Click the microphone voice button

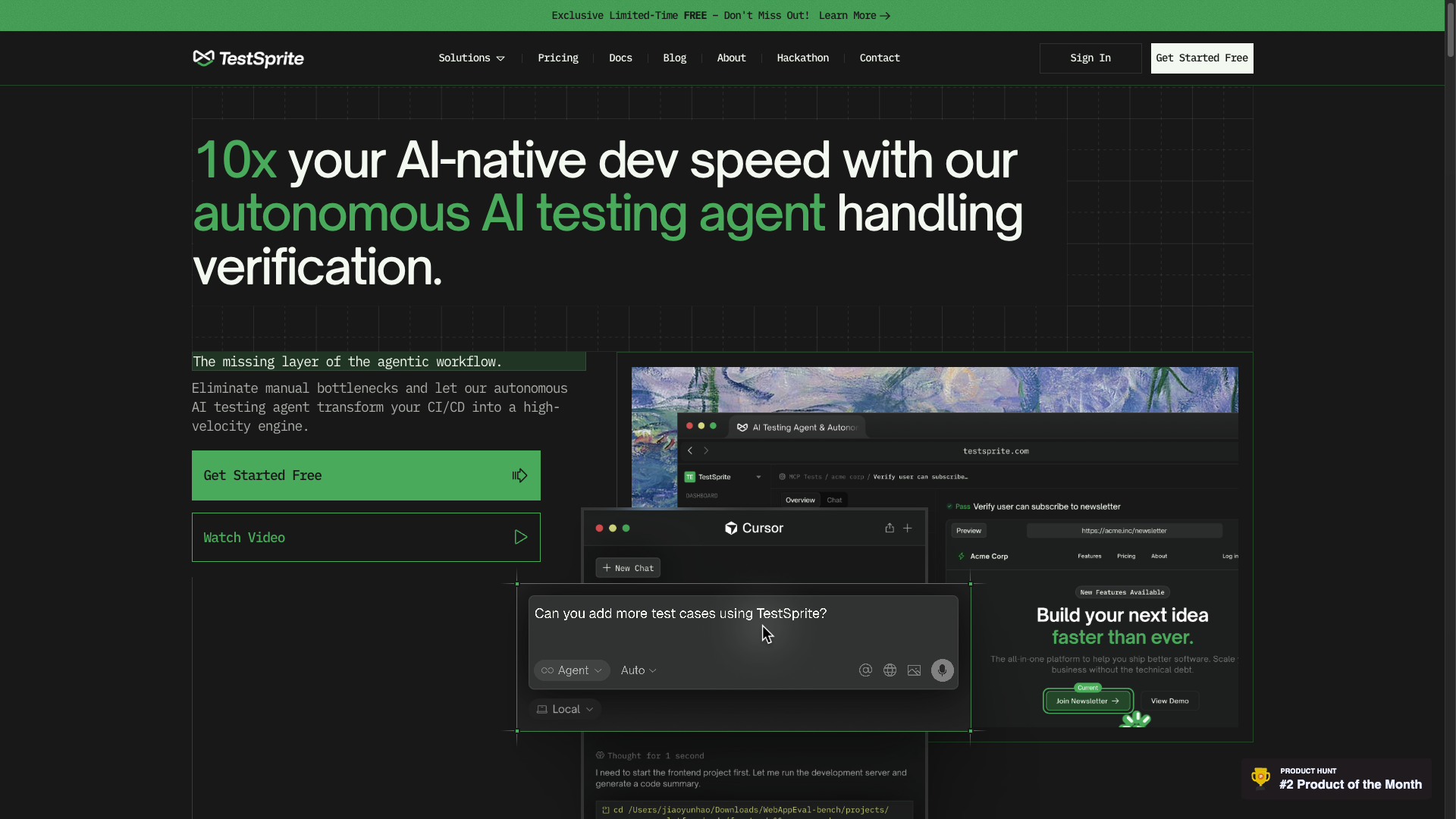click(943, 670)
